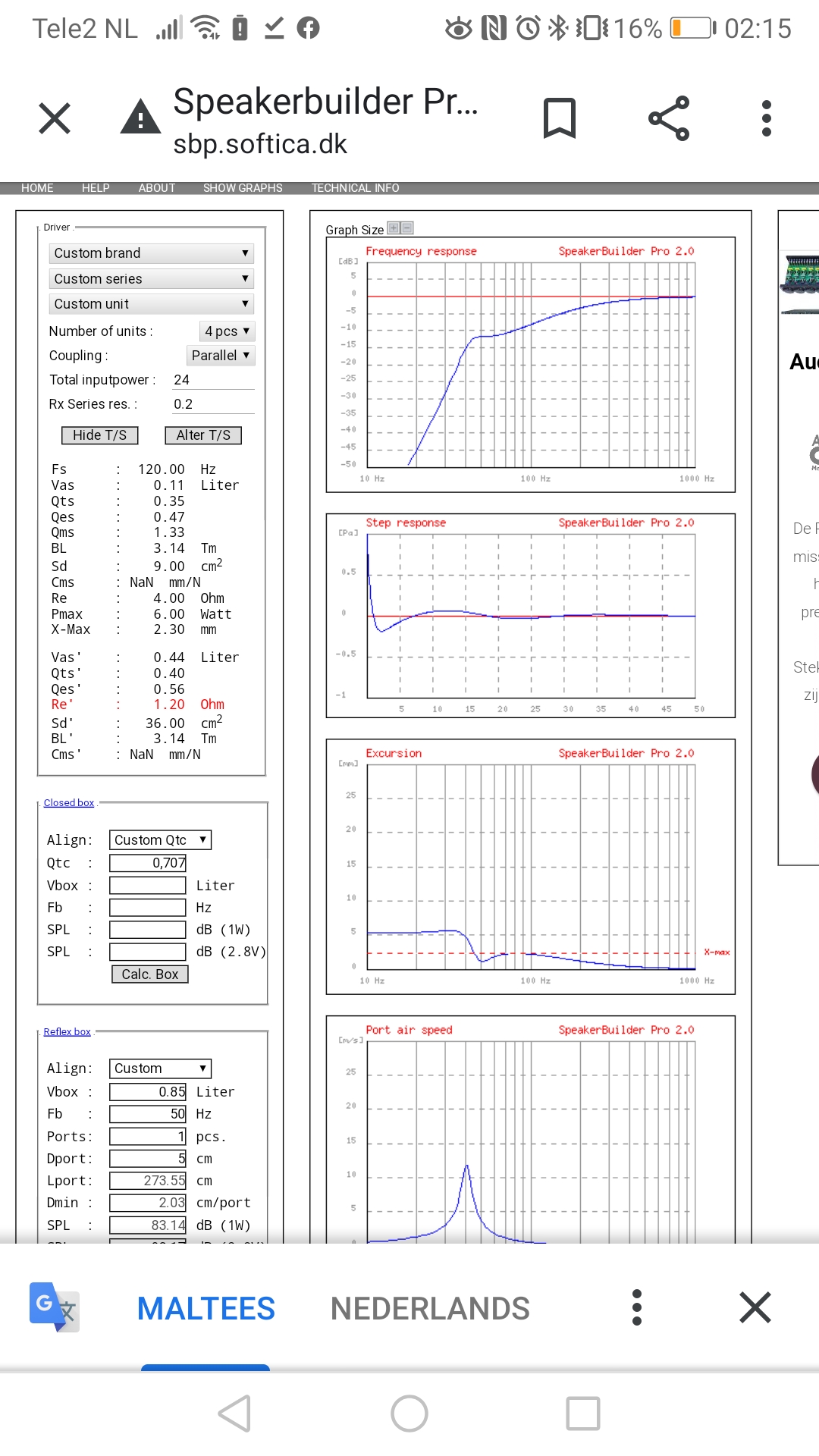Screen dimensions: 819x1456
Task: Open the Closed box link
Action: click(69, 803)
